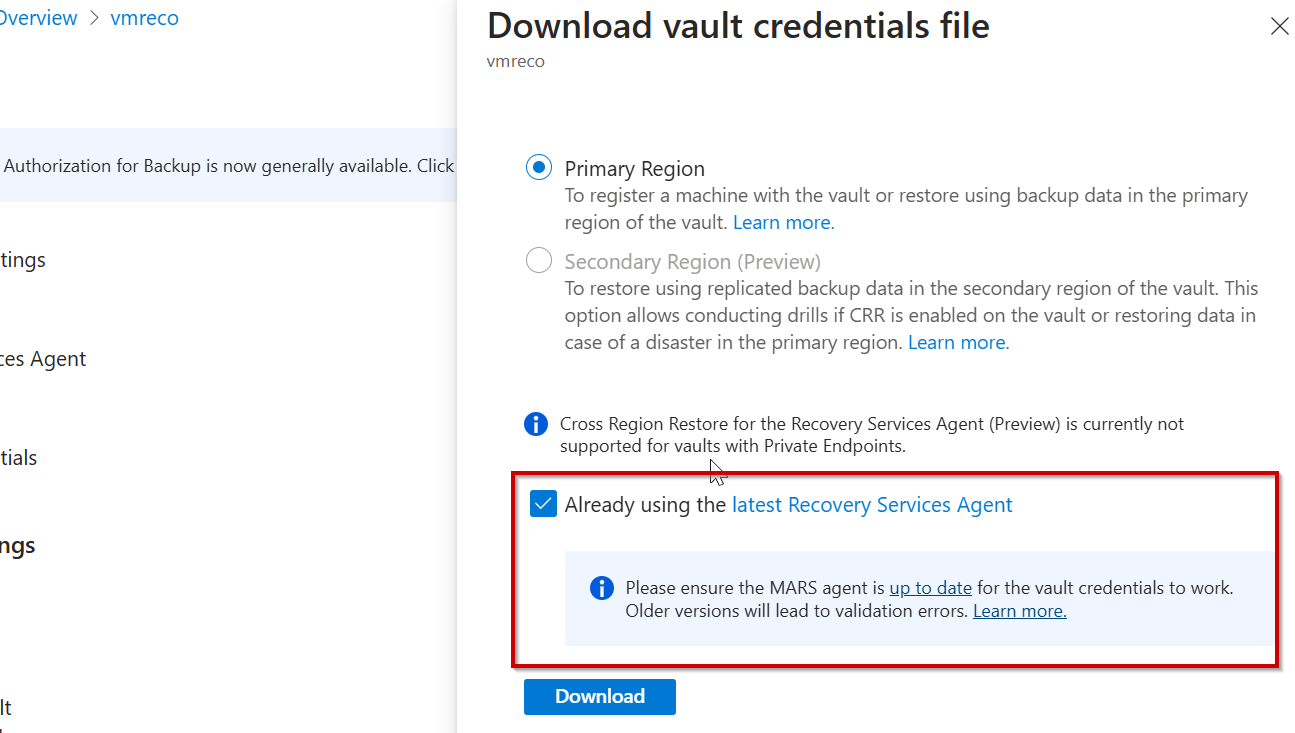
Task: Click Learn more under Secondary Region
Action: [958, 342]
